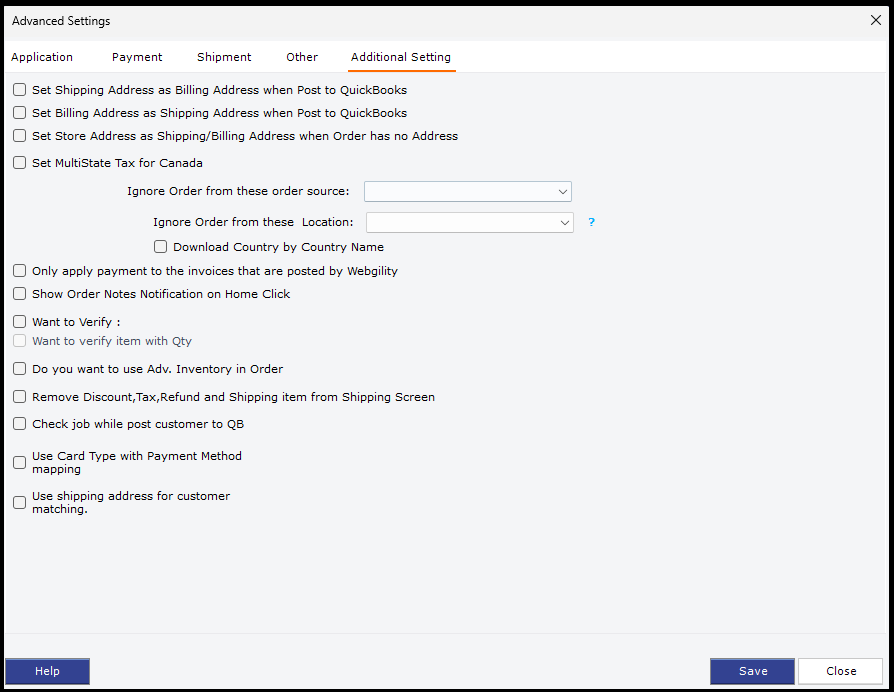Viewport: 894px width, 692px height.
Task: Click the Help button
Action: (x=47, y=671)
